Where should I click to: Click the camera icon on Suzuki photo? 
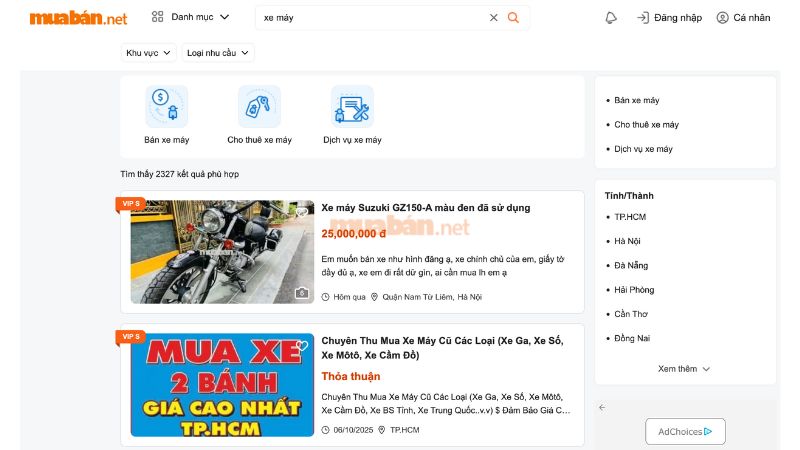(302, 293)
